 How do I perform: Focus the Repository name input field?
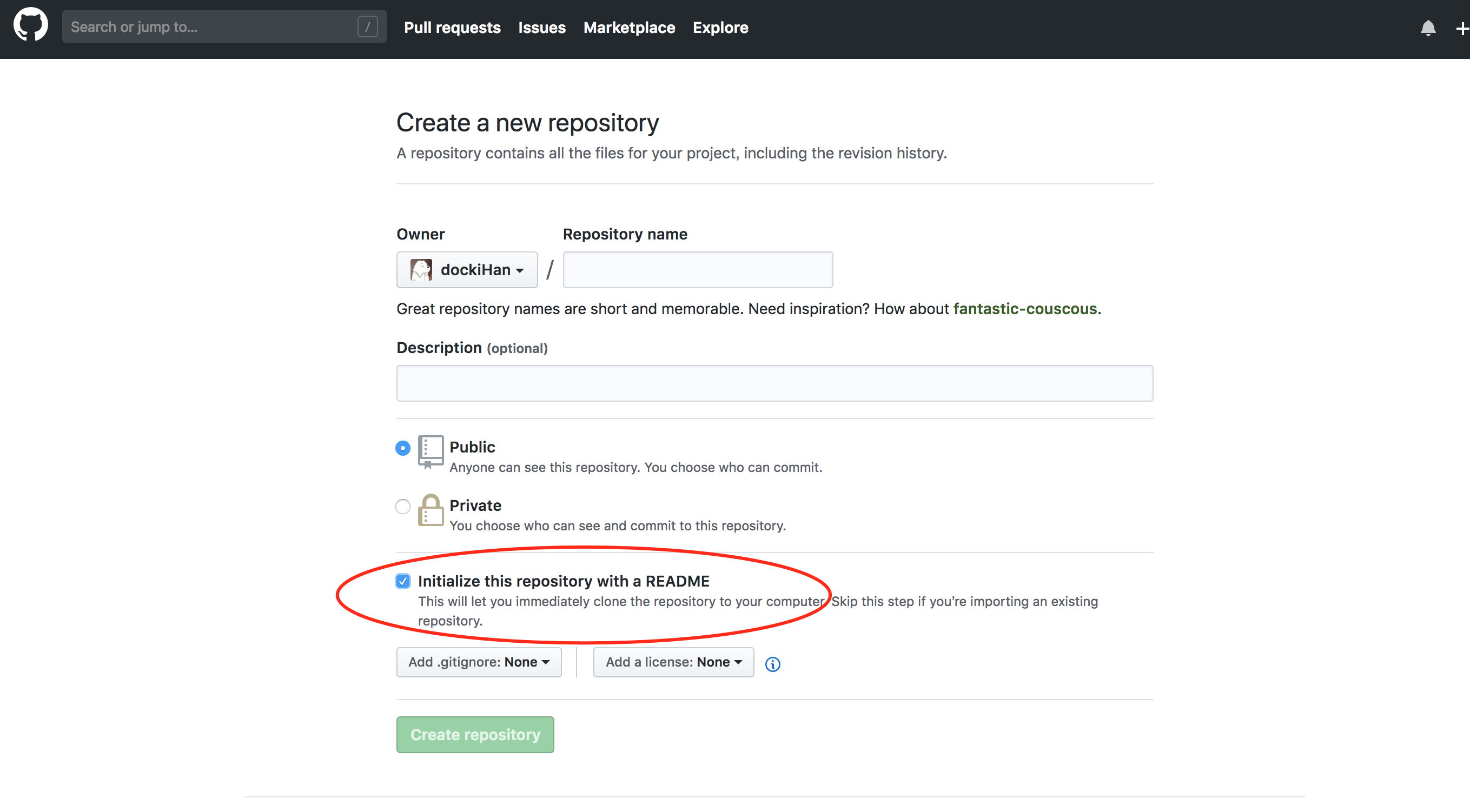(697, 270)
